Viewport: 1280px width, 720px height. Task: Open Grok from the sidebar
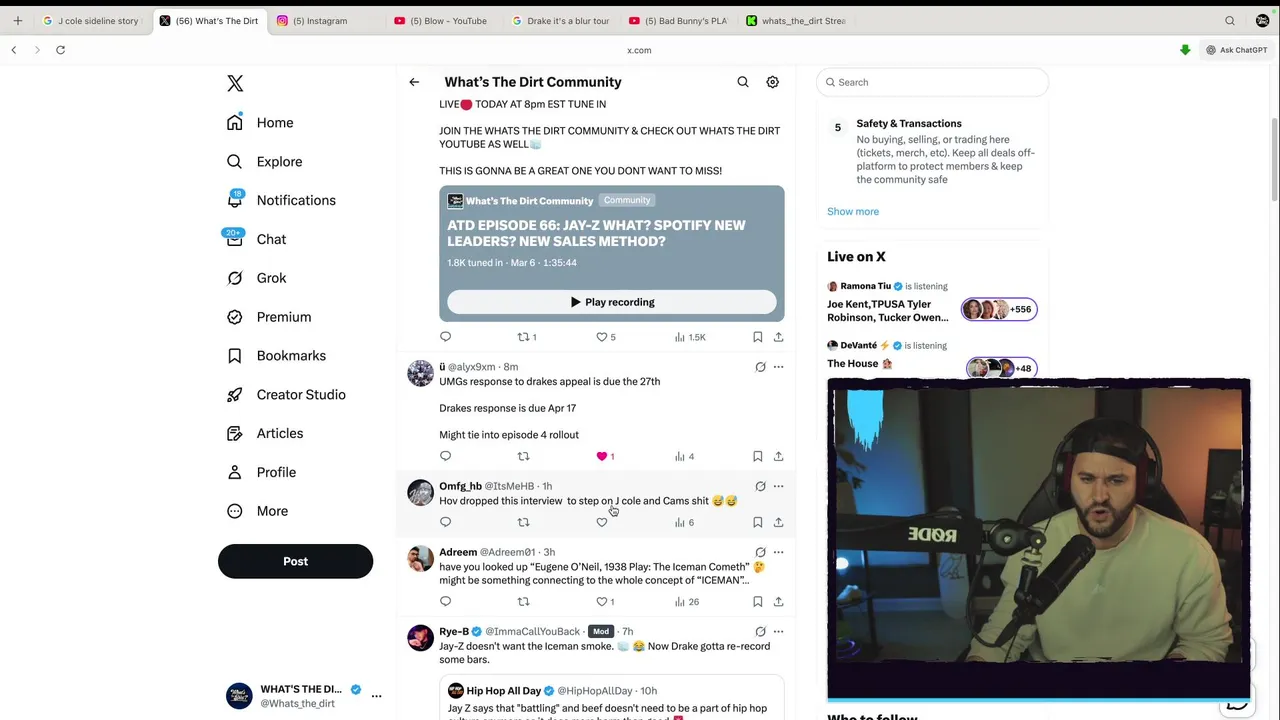coord(256,278)
